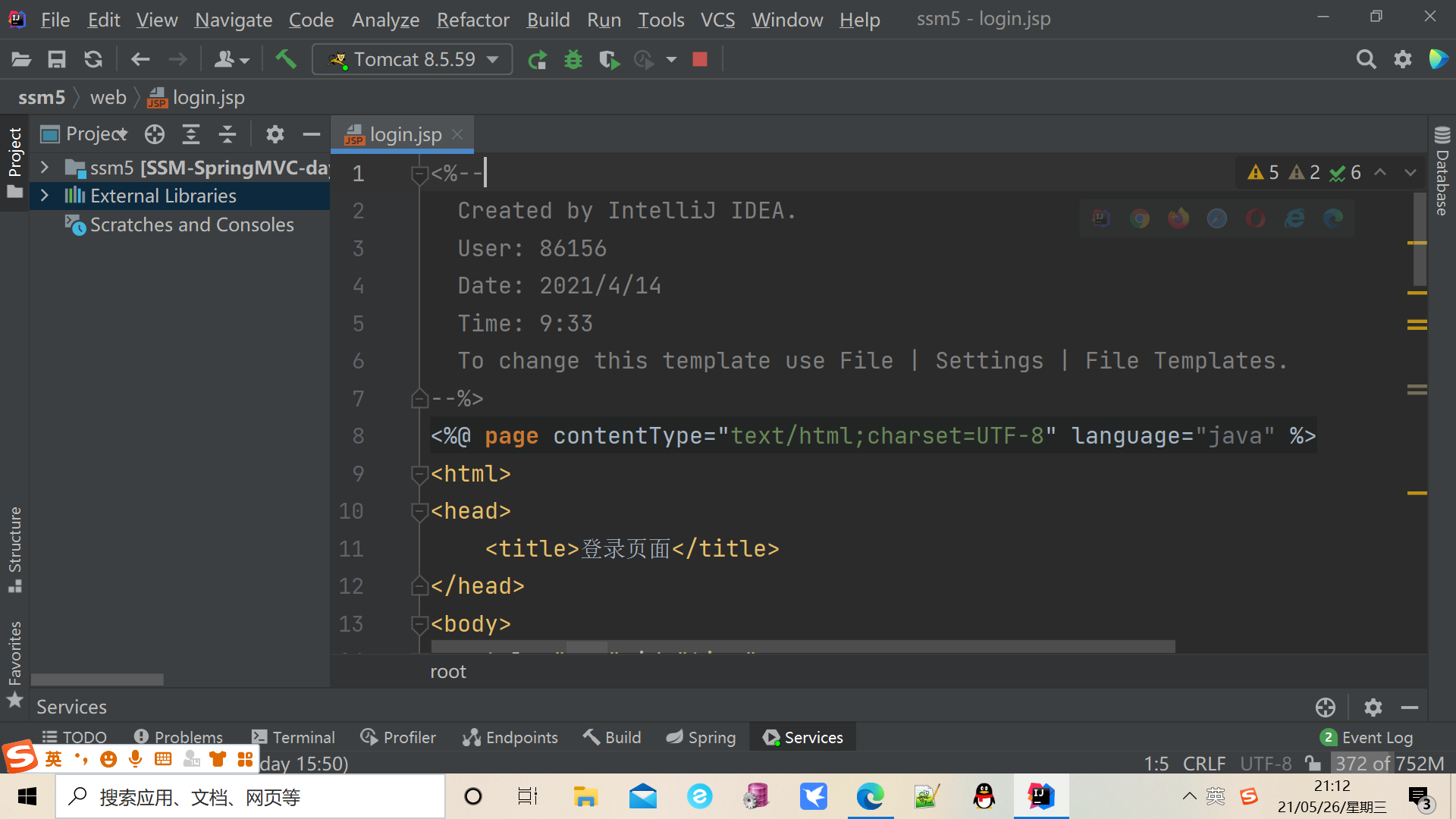The width and height of the screenshot is (1456, 819).
Task: Expand External Libraries node
Action: [44, 196]
